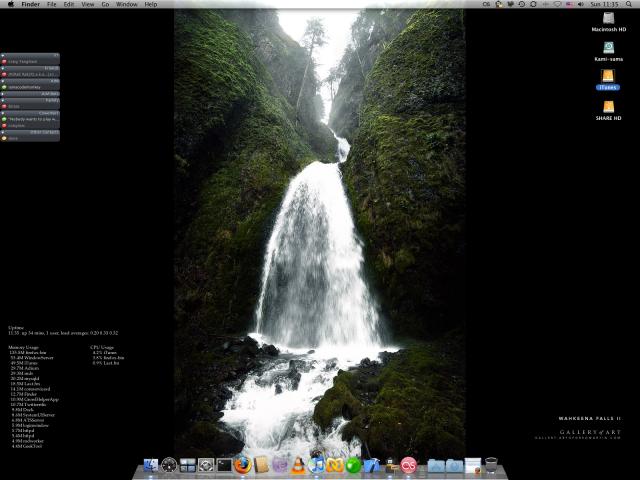Collapse the Family contact group
The height and width of the screenshot is (480, 640).
[x=30, y=100]
